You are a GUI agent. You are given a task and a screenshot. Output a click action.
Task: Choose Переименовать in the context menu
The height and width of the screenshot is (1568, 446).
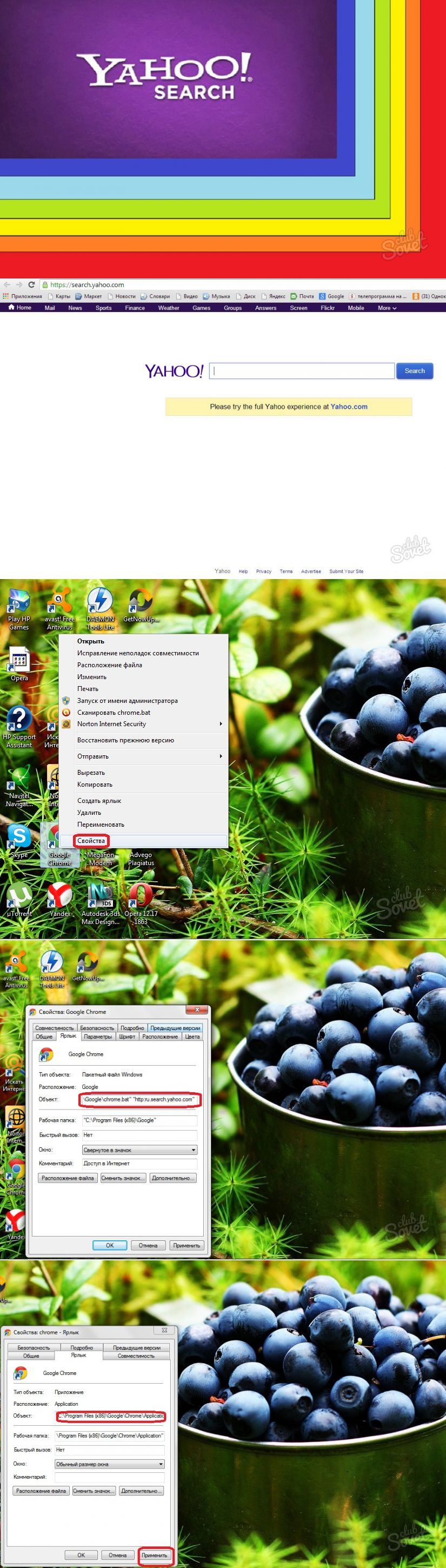tap(144, 824)
